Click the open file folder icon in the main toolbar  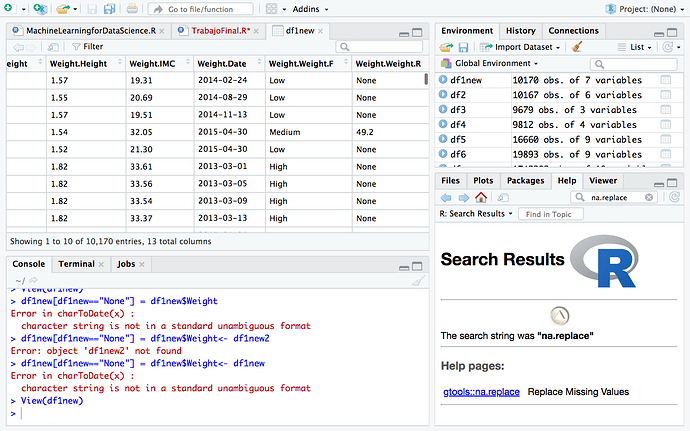[x=62, y=8]
